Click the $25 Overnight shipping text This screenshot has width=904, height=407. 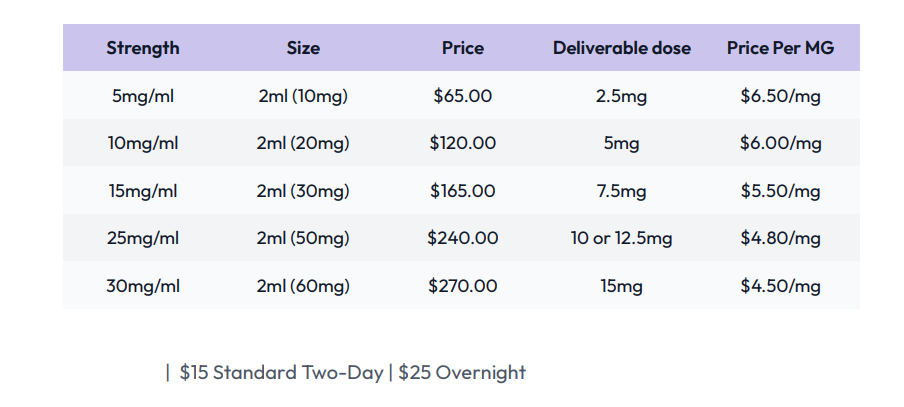pyautogui.click(x=462, y=373)
